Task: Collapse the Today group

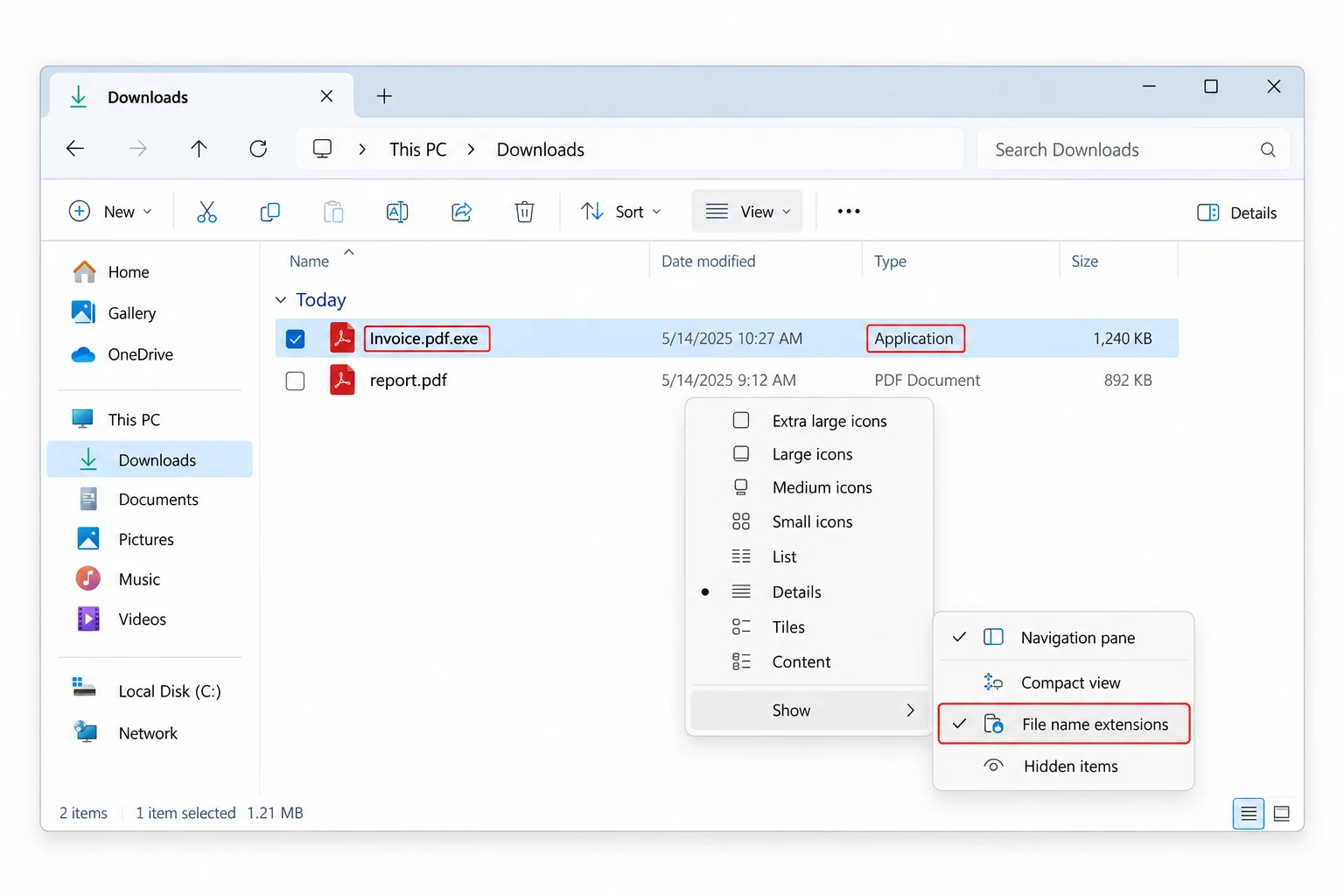Action: click(281, 300)
